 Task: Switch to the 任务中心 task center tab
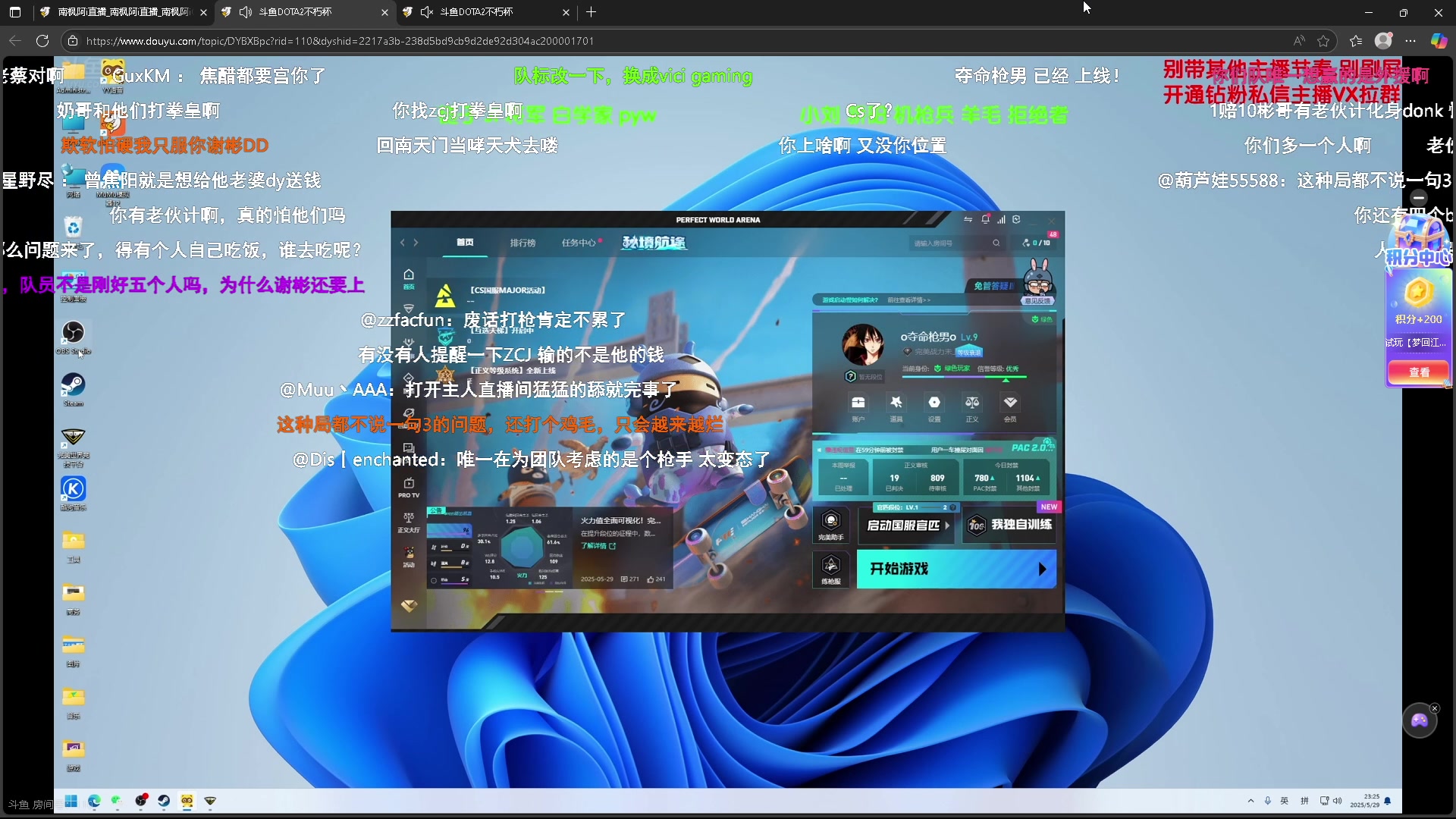pos(580,243)
